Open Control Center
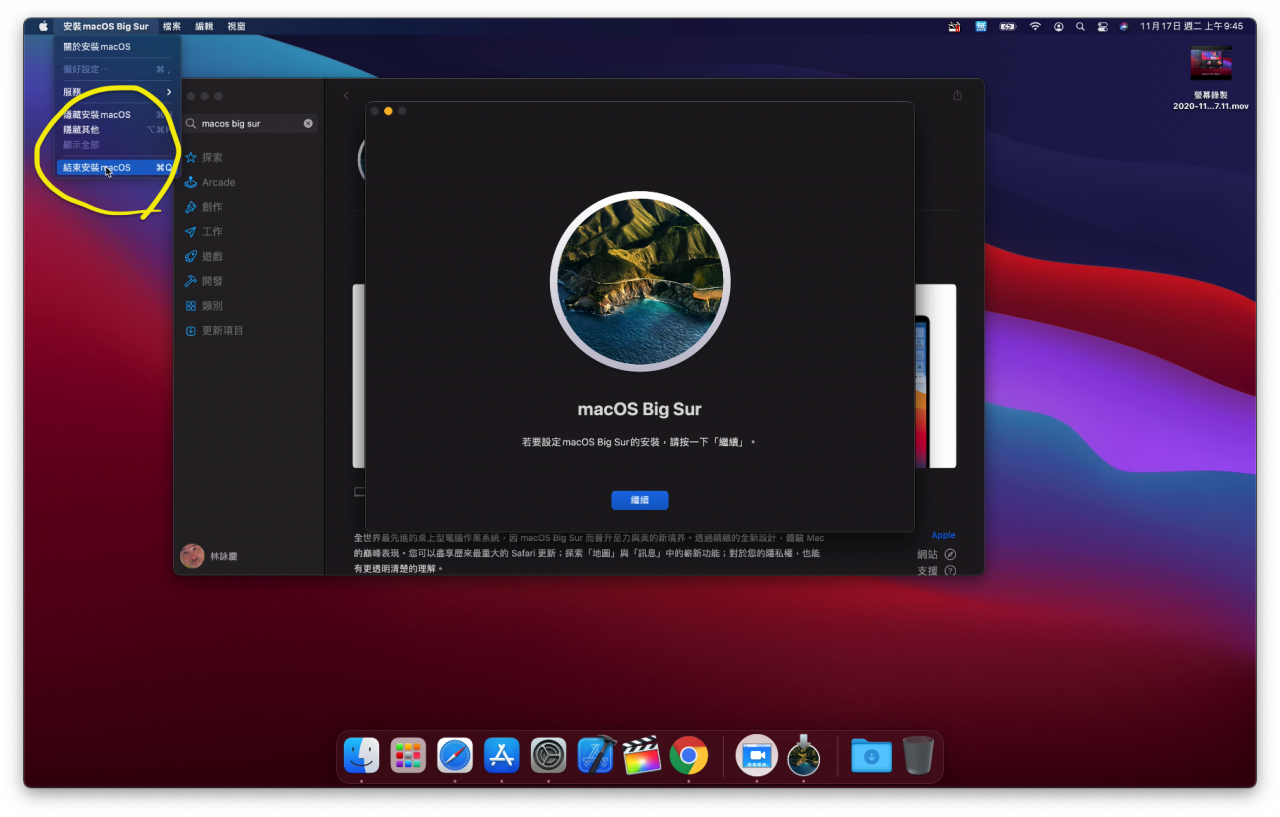Viewport: 1280px width, 817px height. 1102,26
